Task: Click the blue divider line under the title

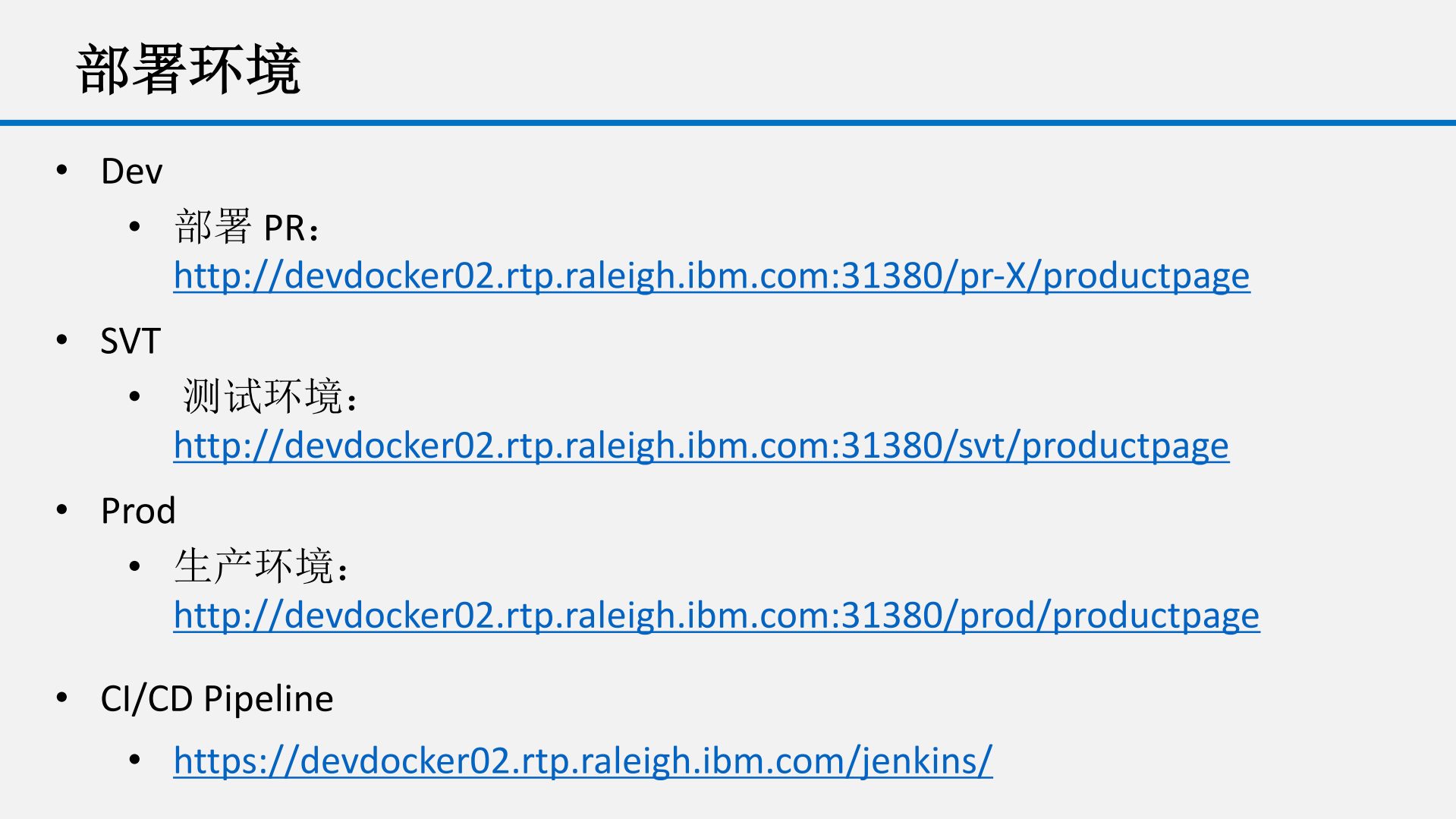Action: pyautogui.click(x=728, y=122)
